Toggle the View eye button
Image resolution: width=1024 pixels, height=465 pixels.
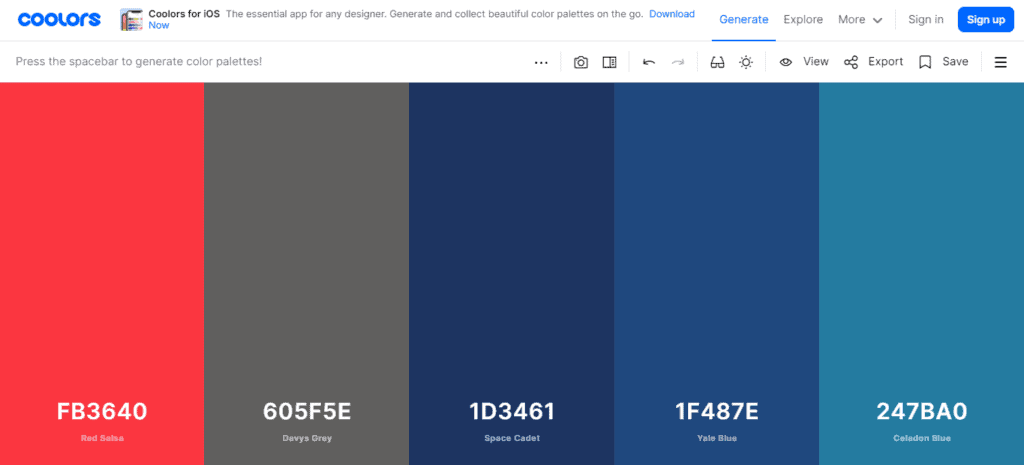pyautogui.click(x=804, y=62)
